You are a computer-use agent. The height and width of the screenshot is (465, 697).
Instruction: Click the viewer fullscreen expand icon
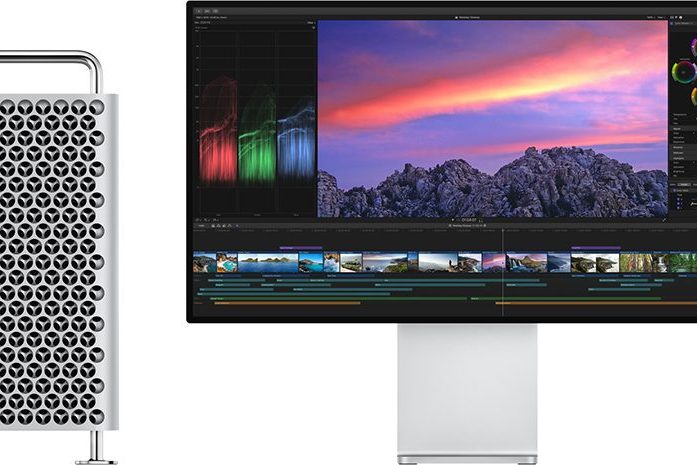tap(663, 218)
